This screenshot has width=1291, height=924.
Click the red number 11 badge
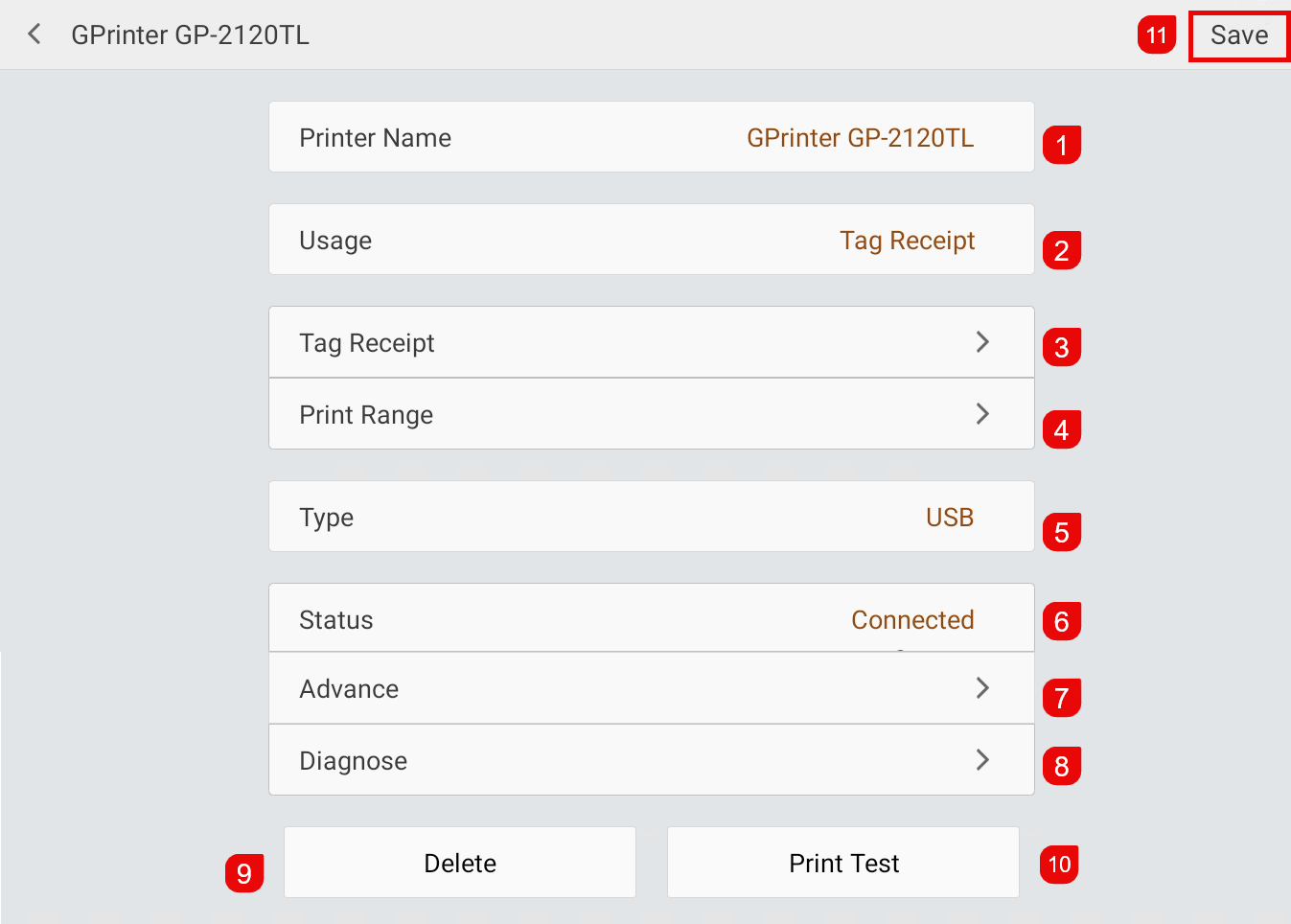pyautogui.click(x=1157, y=35)
